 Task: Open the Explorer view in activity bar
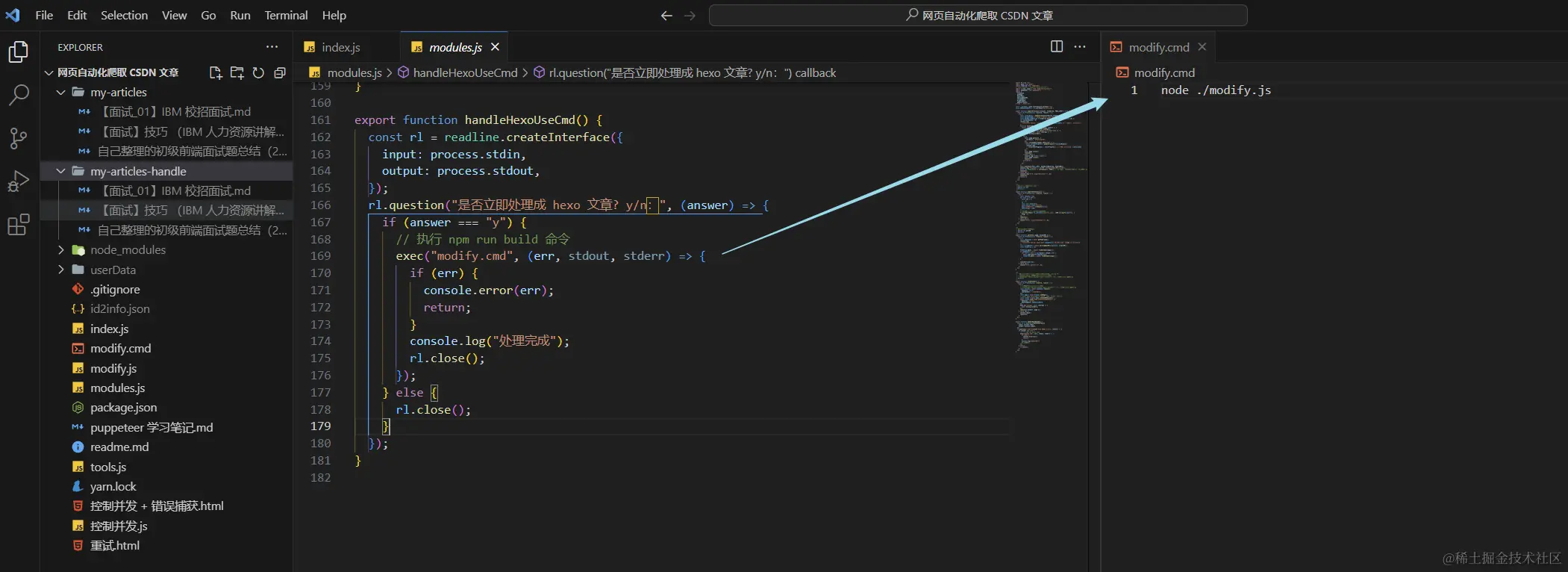click(19, 52)
